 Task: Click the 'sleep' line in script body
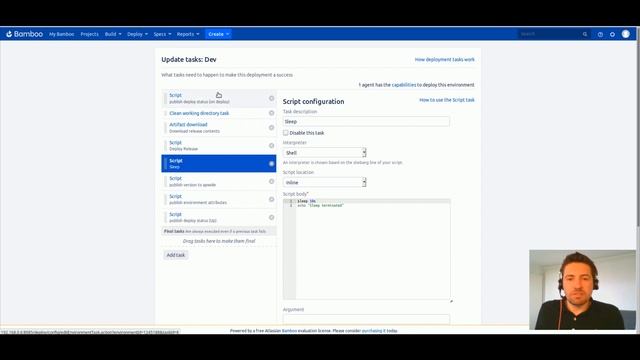307,201
